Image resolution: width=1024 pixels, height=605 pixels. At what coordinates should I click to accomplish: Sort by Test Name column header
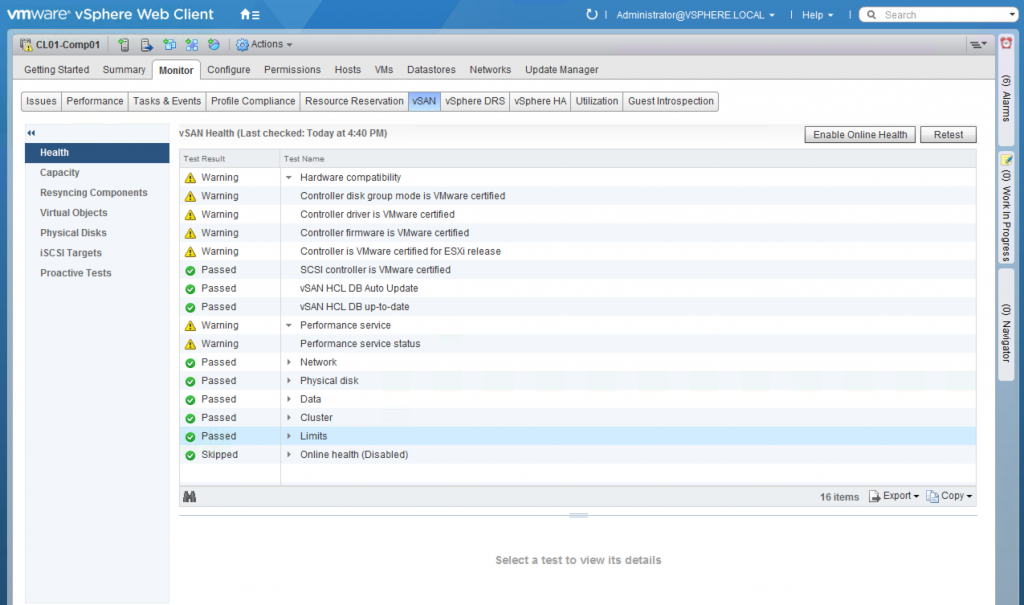click(x=628, y=159)
